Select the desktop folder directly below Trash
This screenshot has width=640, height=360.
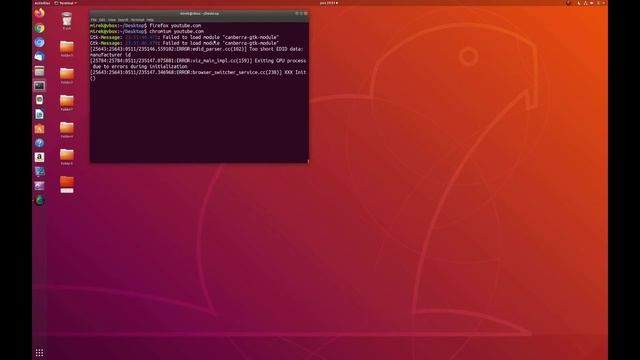[67, 49]
